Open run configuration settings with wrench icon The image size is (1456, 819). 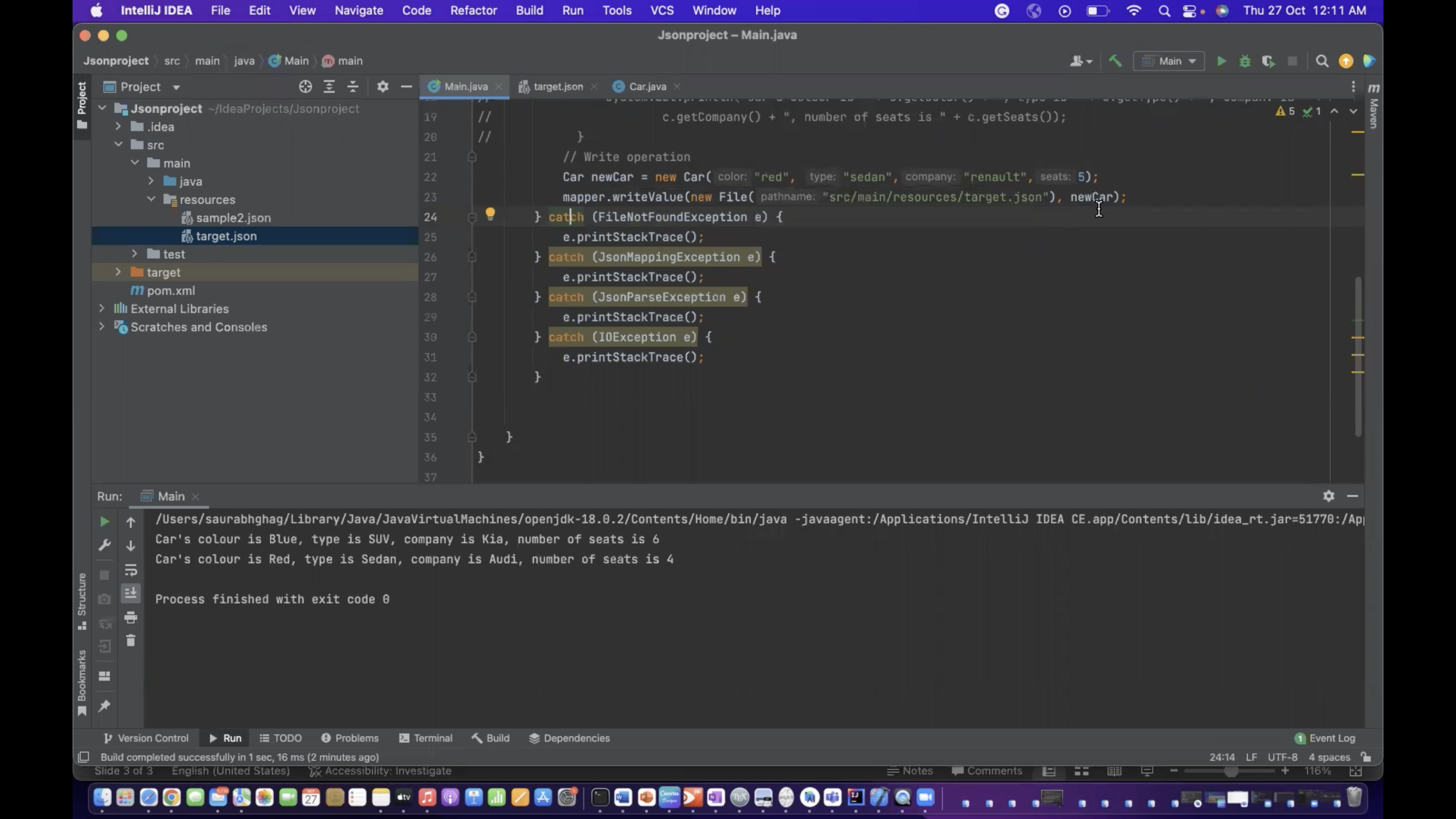point(104,544)
